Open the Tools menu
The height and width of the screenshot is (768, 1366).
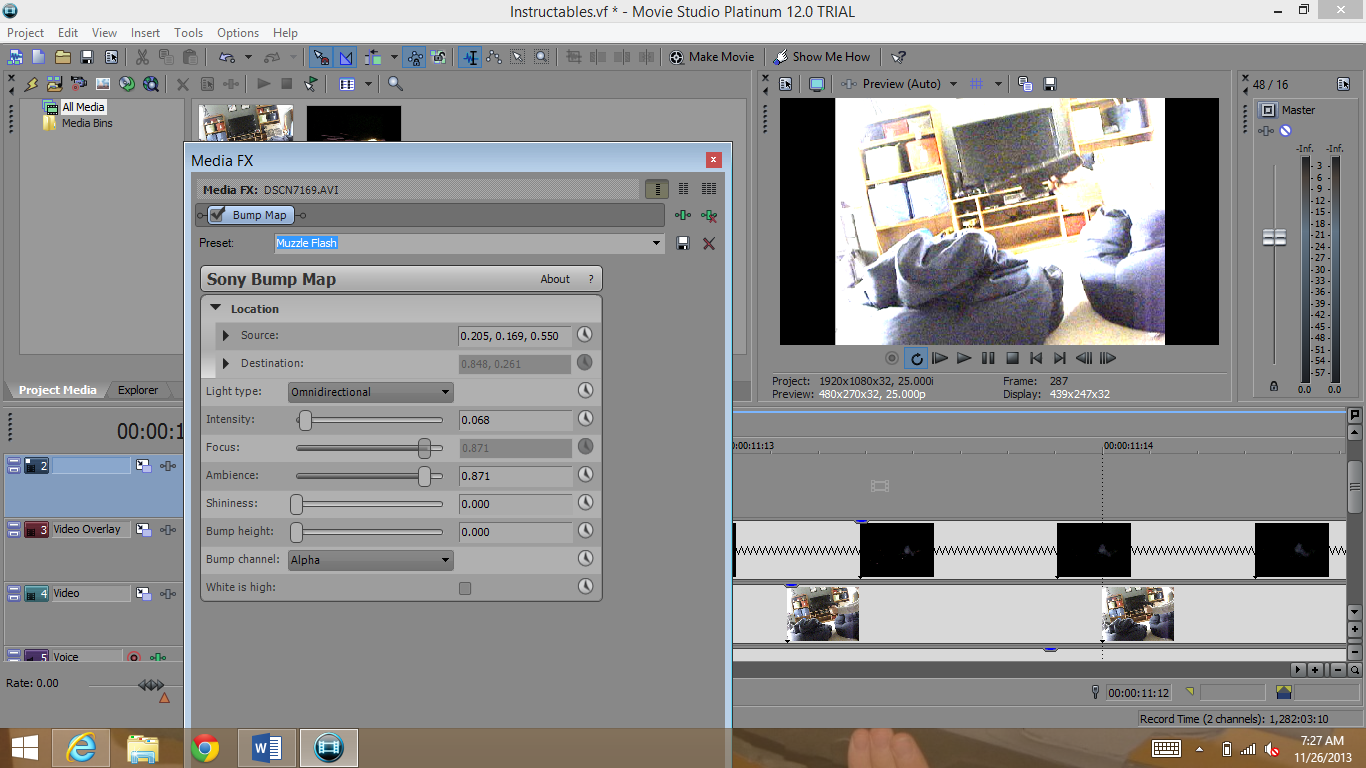(x=188, y=33)
